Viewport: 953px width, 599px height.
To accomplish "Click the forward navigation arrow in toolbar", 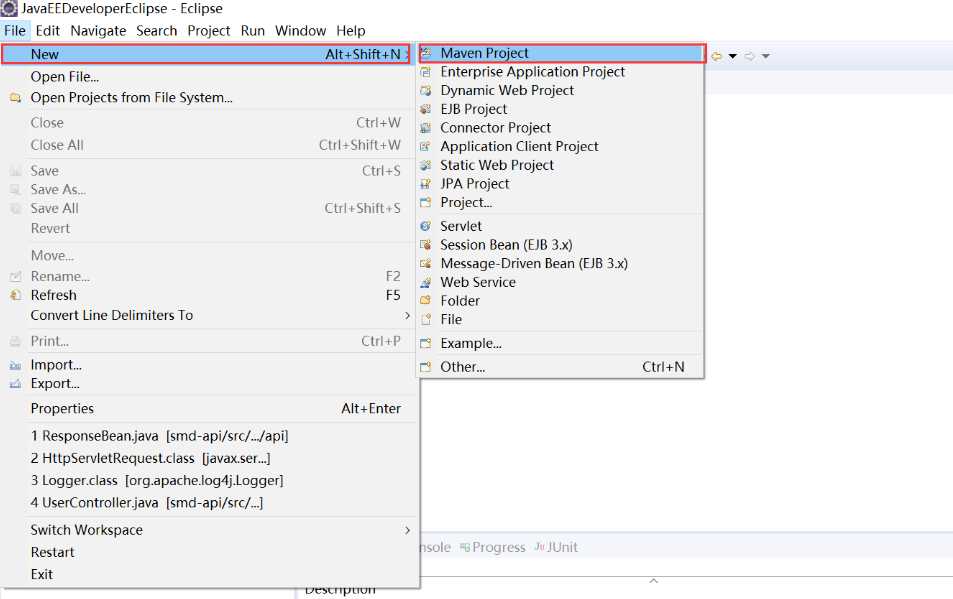I will pos(750,56).
